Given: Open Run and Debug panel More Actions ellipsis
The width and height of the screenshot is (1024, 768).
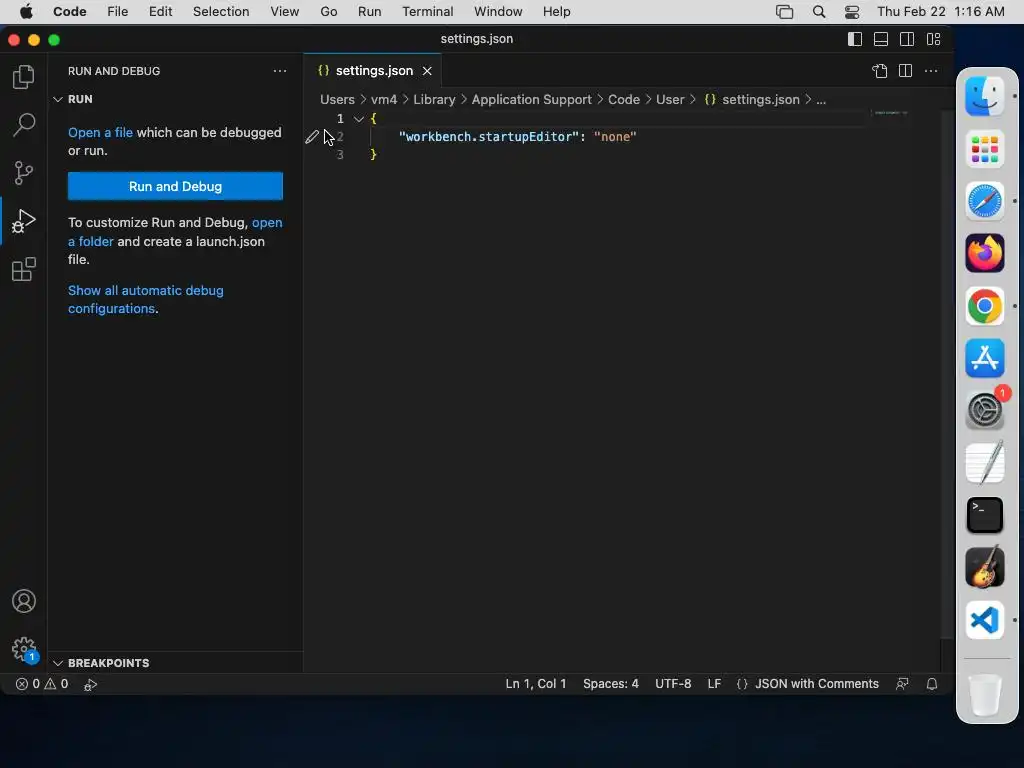Looking at the screenshot, I should click(x=280, y=71).
